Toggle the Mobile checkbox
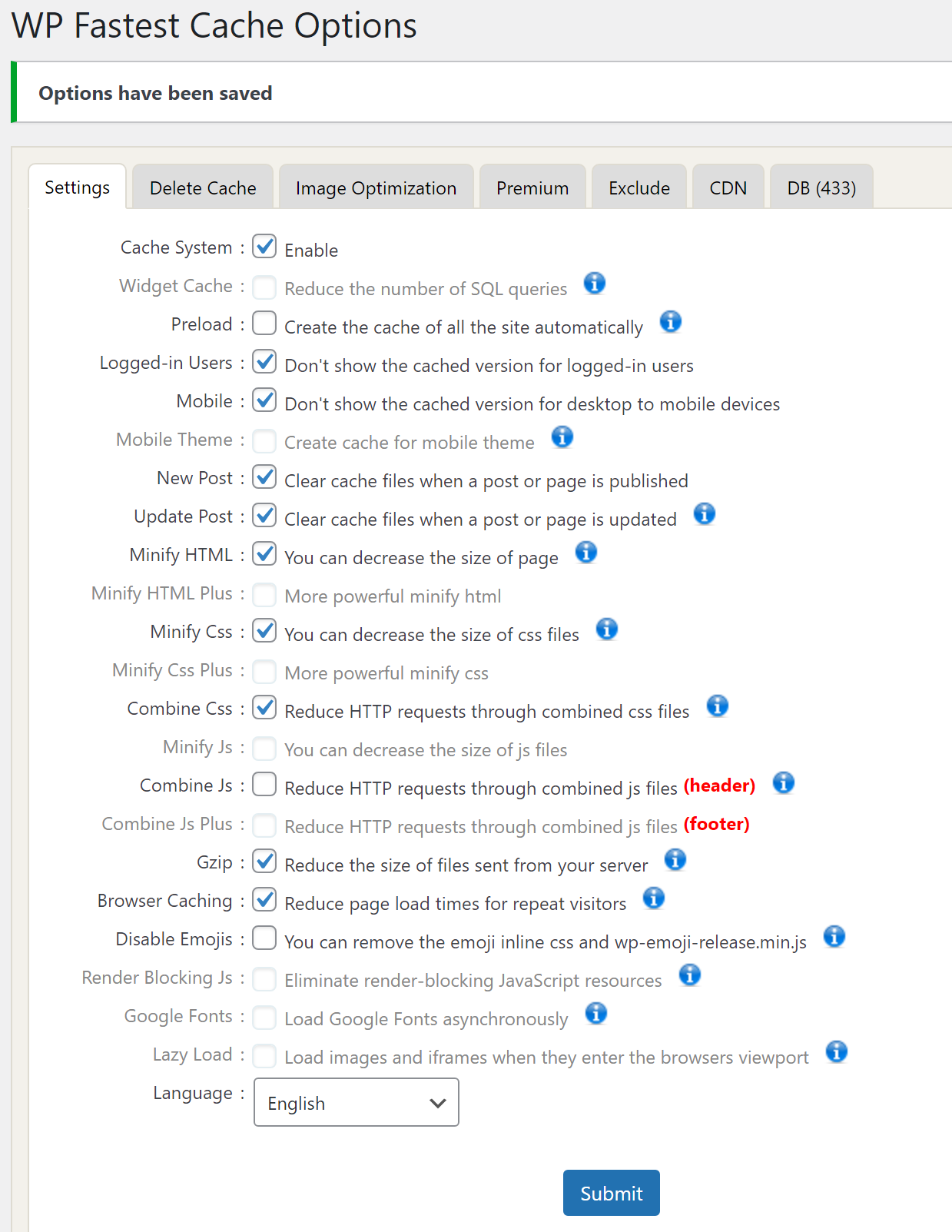 (x=264, y=400)
